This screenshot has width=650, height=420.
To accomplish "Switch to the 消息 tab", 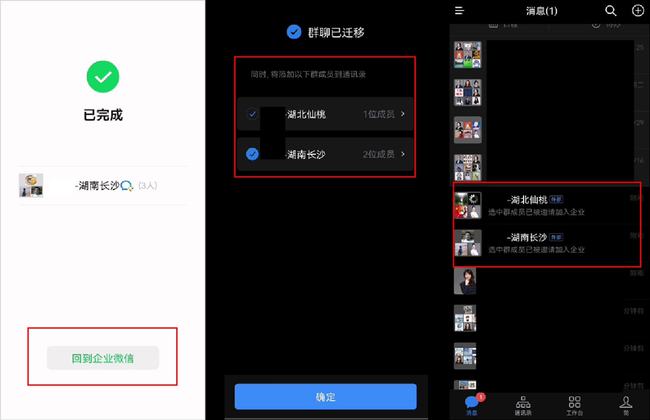I will [x=472, y=404].
